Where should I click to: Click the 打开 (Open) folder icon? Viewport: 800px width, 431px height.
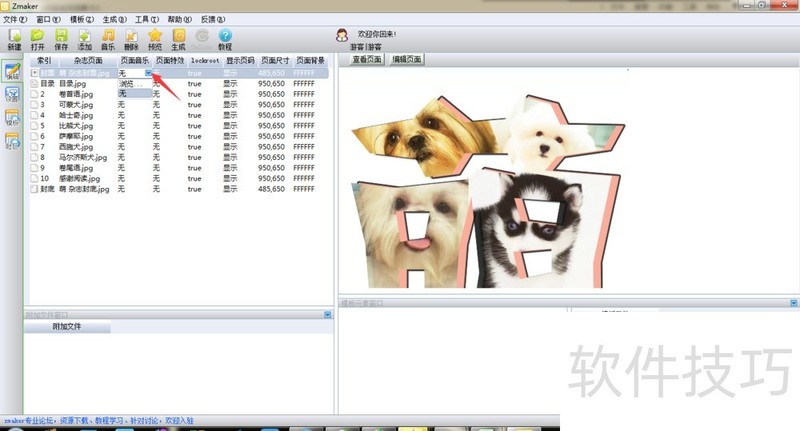coord(37,37)
